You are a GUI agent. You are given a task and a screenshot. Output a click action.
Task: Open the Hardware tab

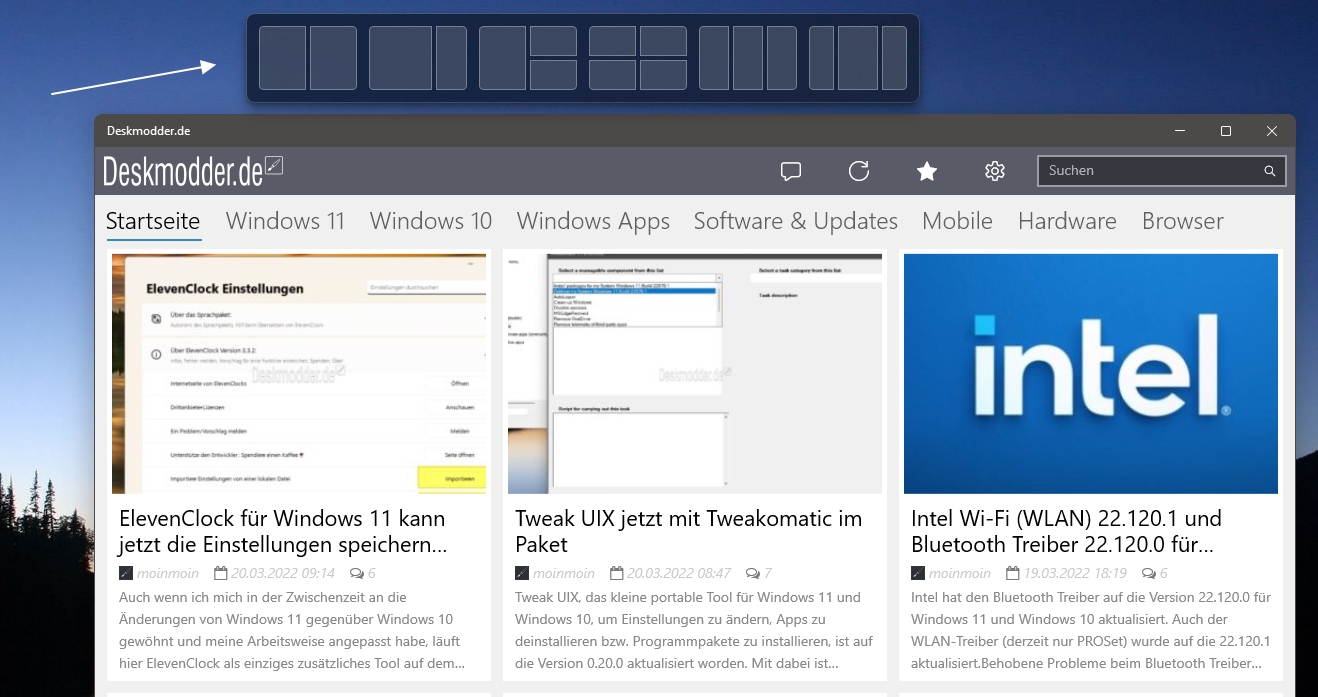coord(1067,221)
